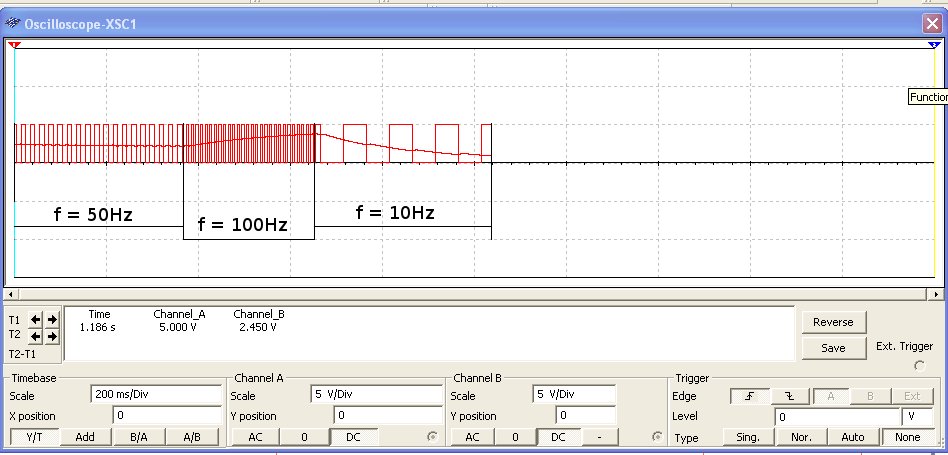Click the f = 10Hz label

coord(395,212)
